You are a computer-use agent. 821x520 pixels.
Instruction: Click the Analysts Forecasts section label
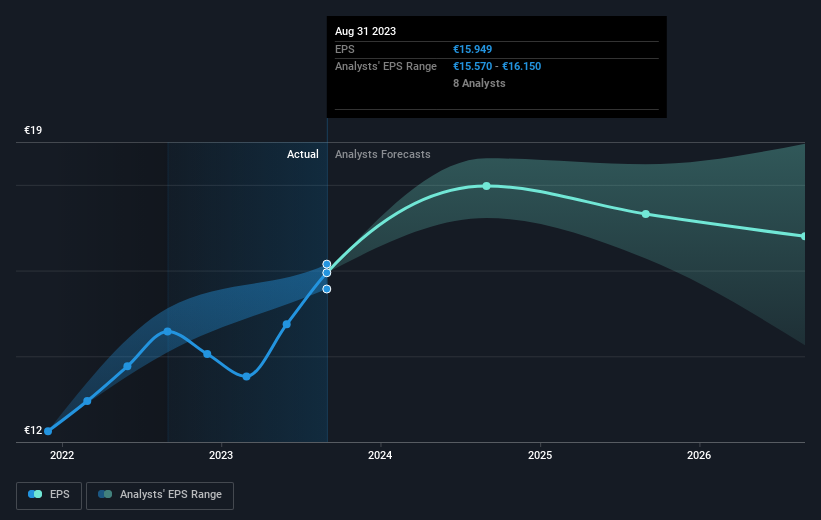click(383, 154)
